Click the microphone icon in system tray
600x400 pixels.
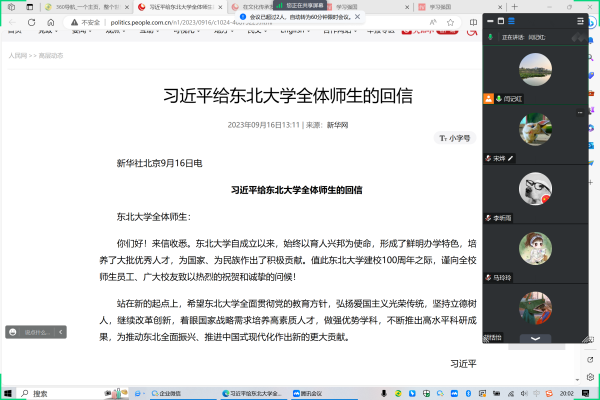pos(384,393)
